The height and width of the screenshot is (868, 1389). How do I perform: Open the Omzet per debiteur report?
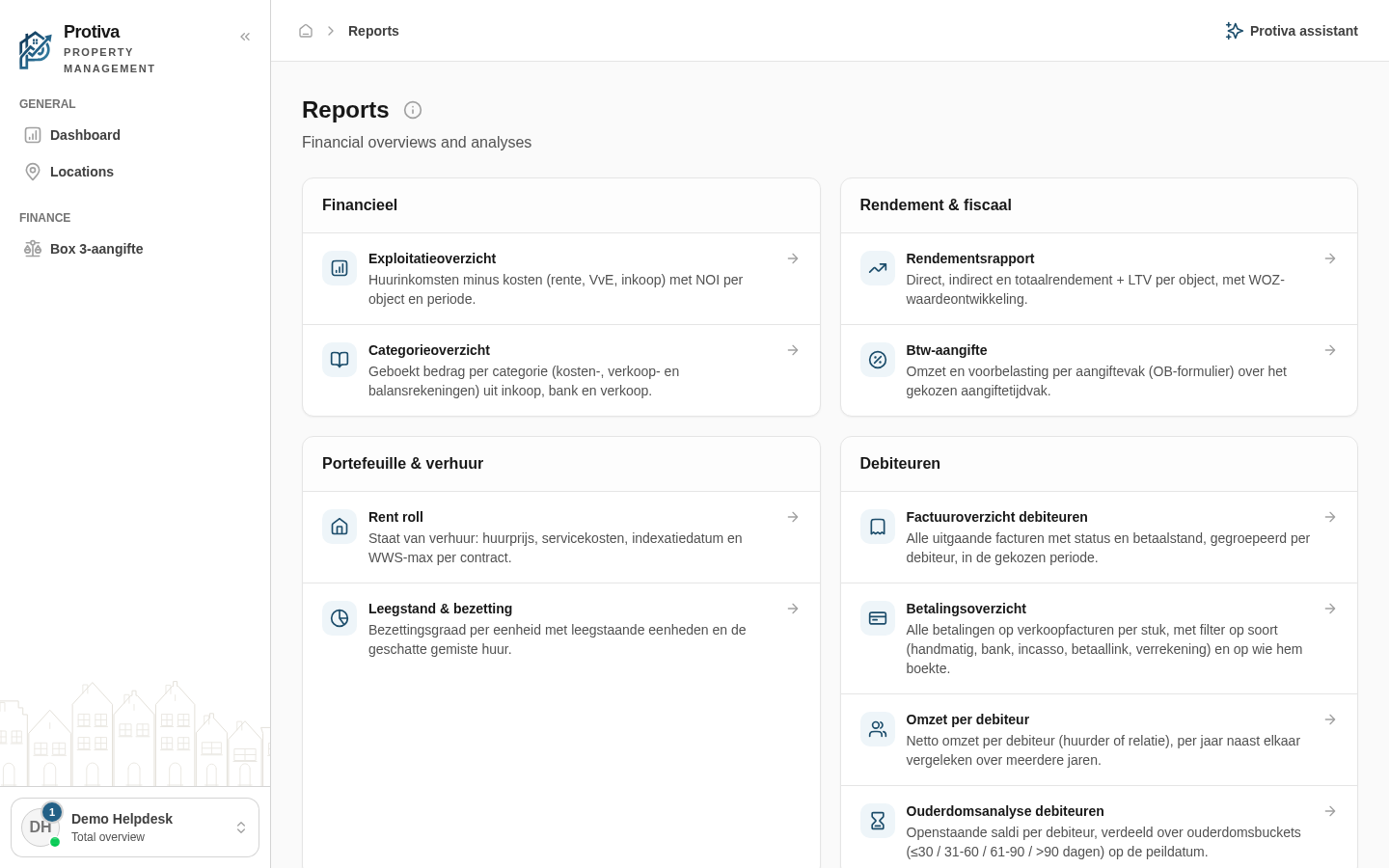(1099, 740)
